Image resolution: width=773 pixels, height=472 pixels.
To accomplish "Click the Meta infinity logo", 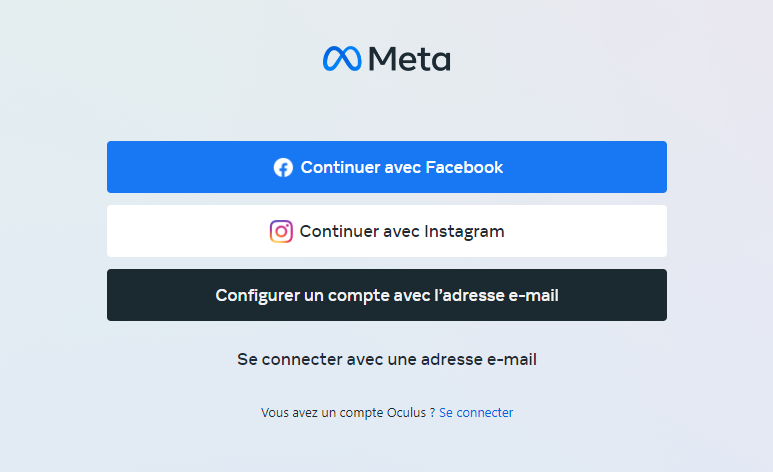I will (x=342, y=59).
